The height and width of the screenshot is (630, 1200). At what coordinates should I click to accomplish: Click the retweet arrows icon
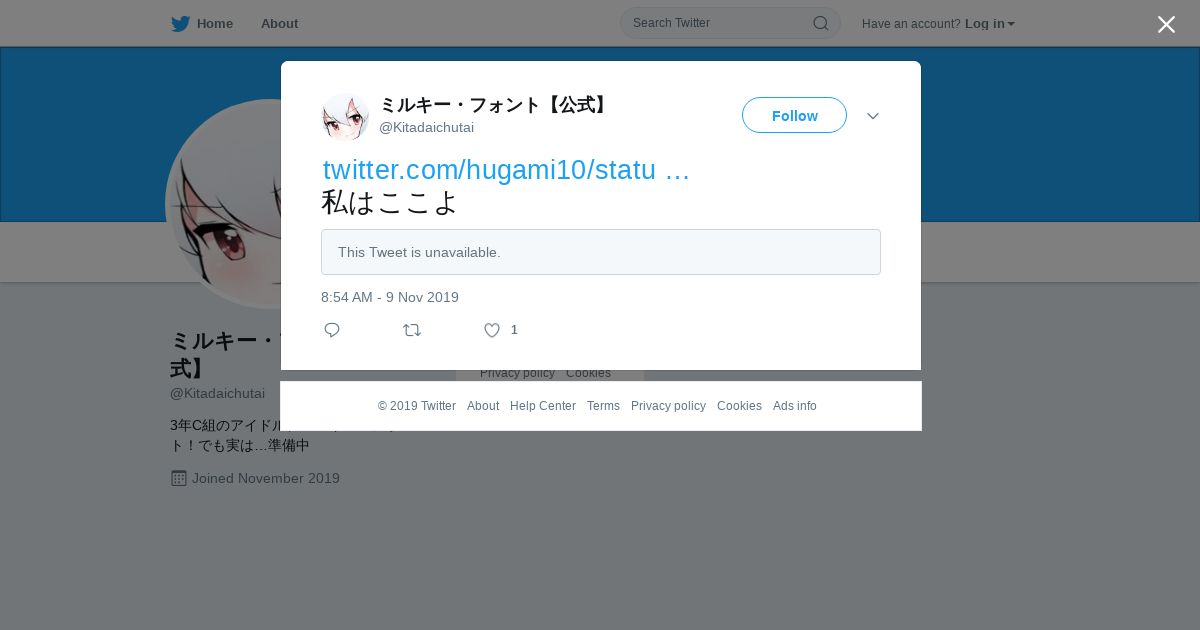[412, 330]
